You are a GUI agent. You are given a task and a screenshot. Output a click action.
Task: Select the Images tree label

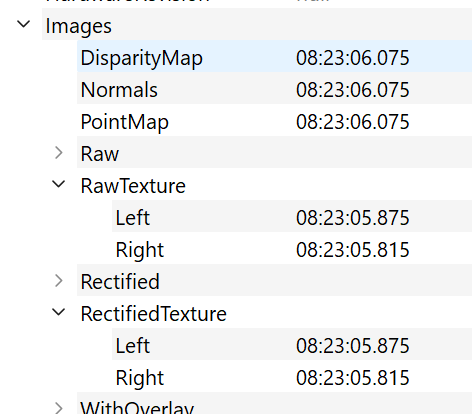(79, 26)
